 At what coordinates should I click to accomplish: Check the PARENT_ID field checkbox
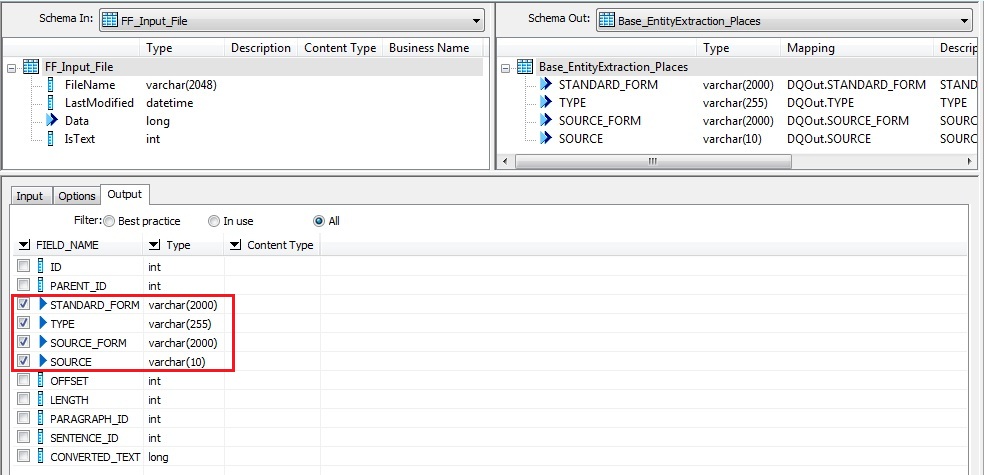[x=24, y=285]
